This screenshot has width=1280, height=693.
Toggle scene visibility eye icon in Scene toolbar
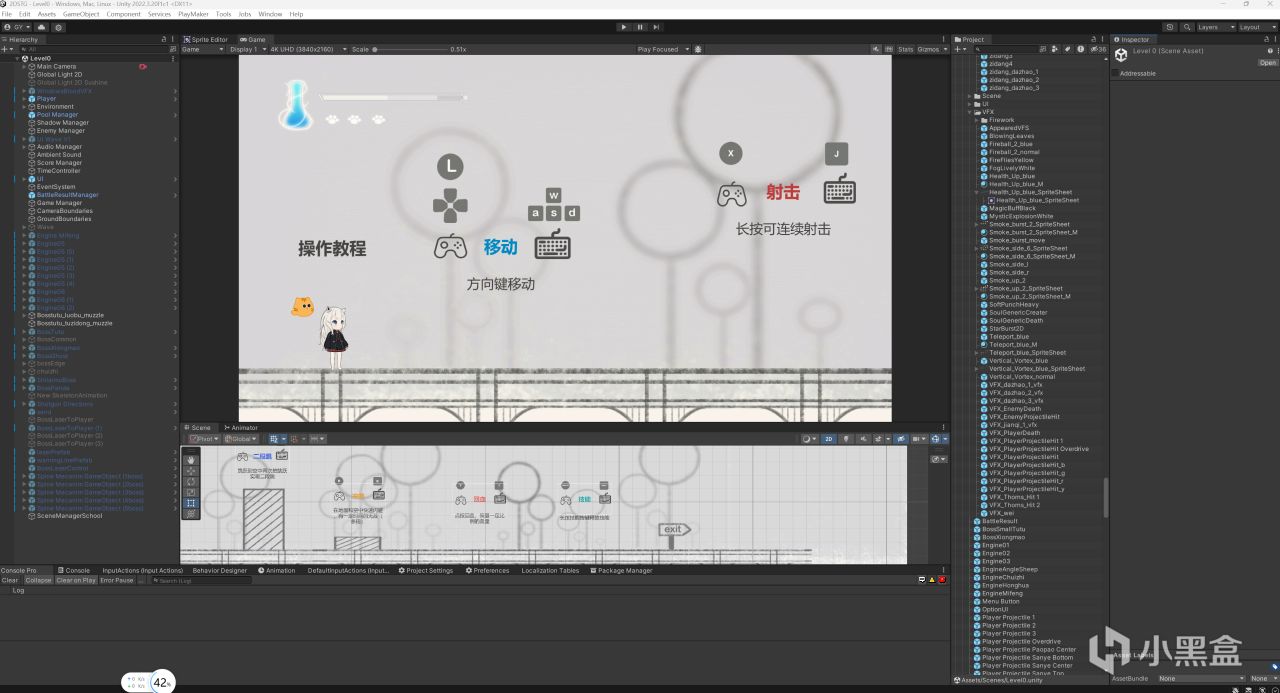pos(902,439)
